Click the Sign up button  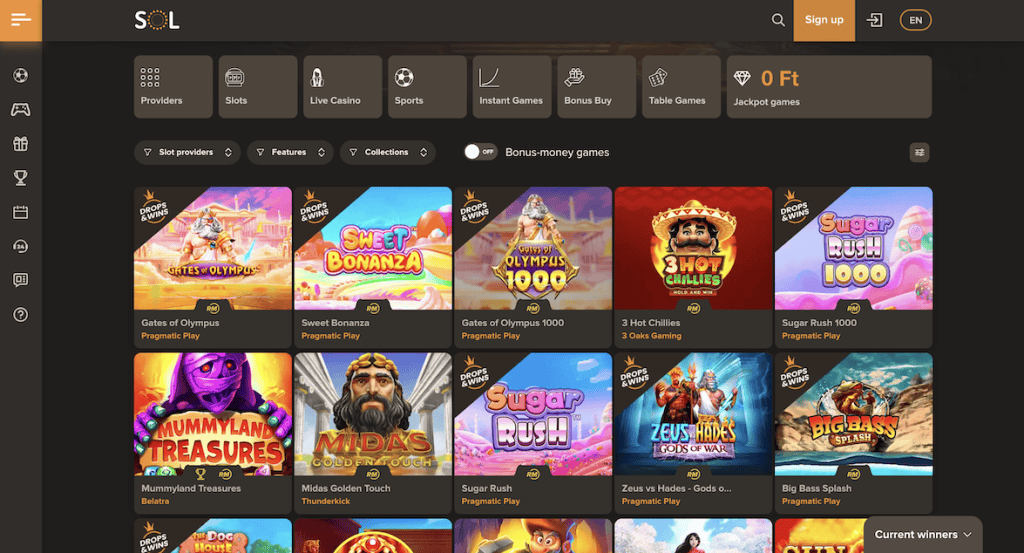coord(824,20)
